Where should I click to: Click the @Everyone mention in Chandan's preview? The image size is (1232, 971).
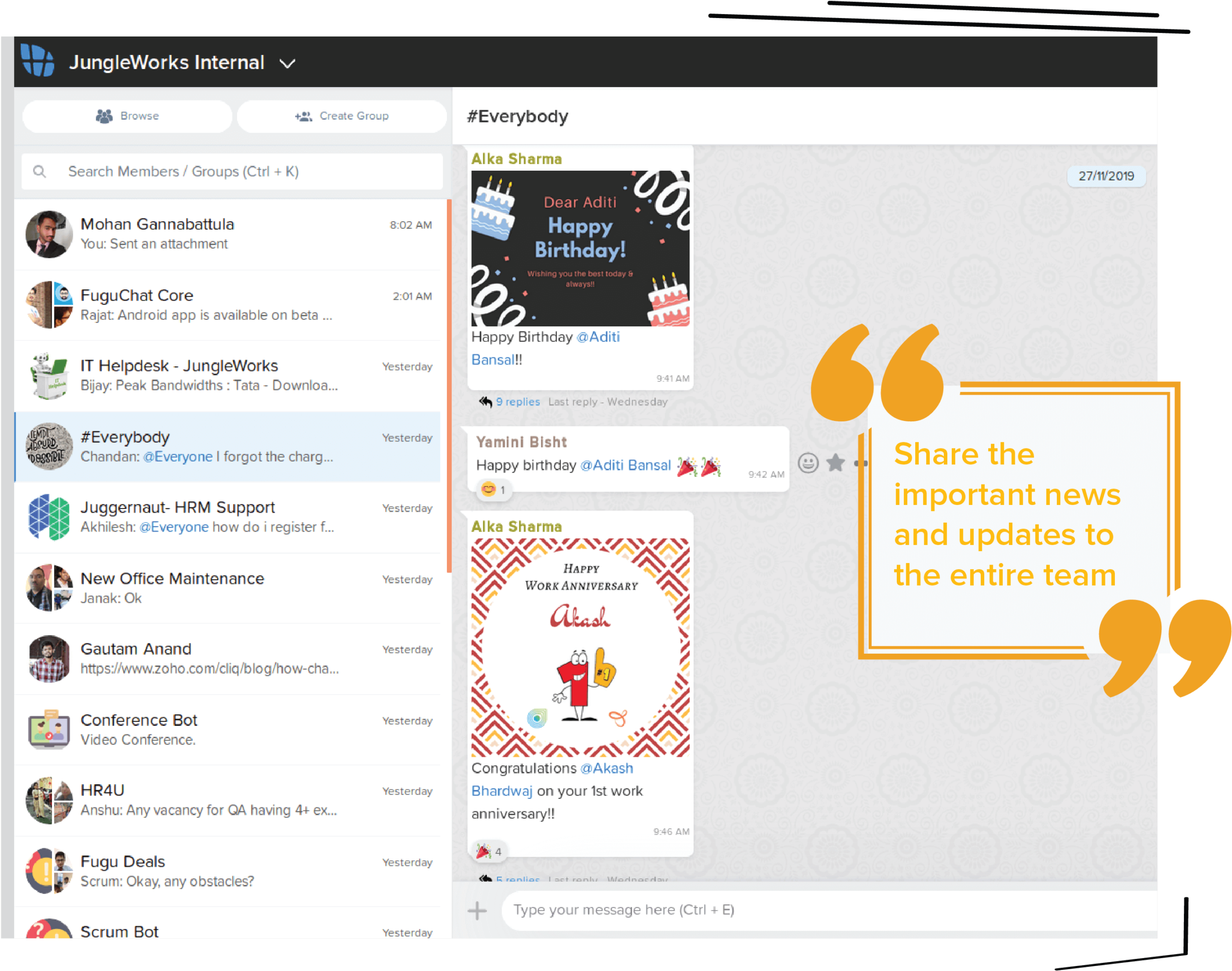coord(177,457)
